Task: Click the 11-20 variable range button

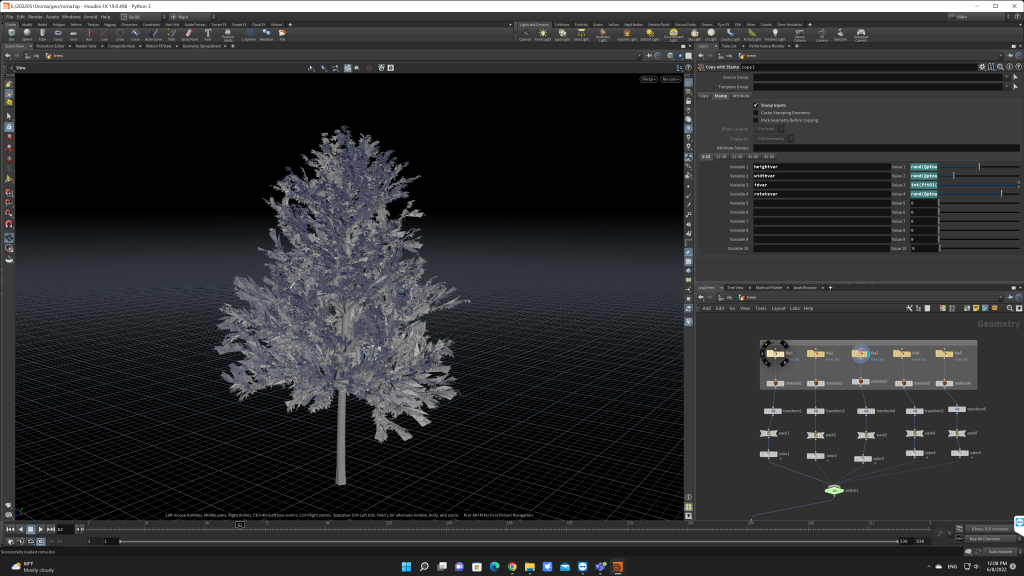Action: pyautogui.click(x=721, y=156)
